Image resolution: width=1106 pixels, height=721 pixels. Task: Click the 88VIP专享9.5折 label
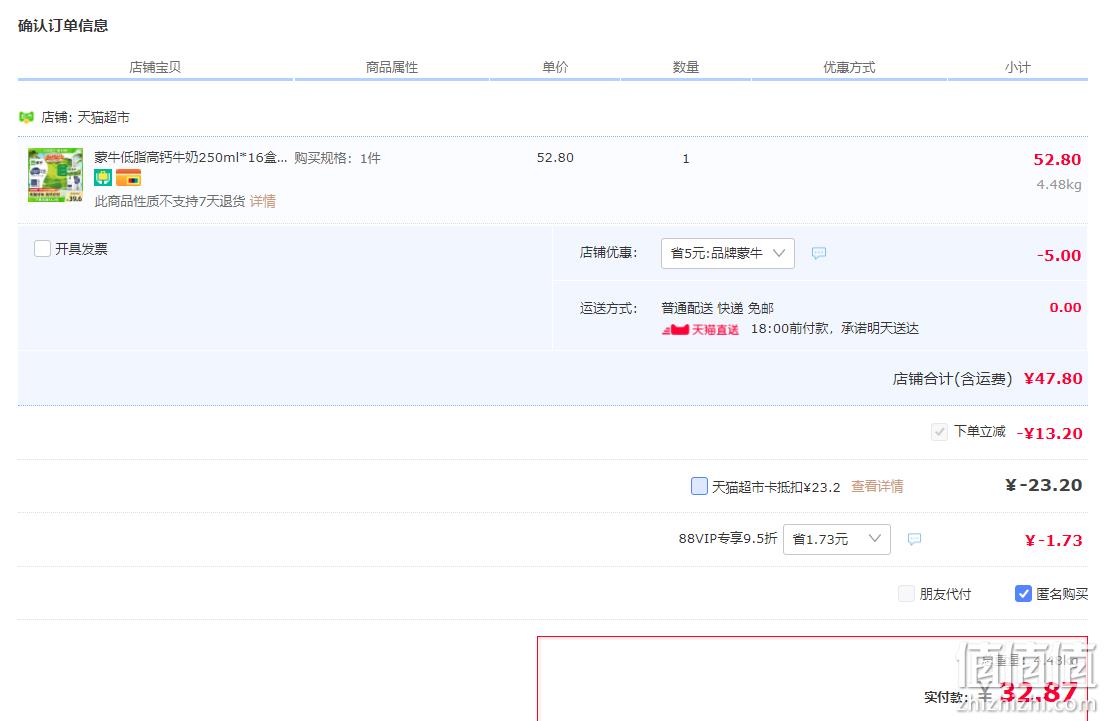[x=728, y=538]
